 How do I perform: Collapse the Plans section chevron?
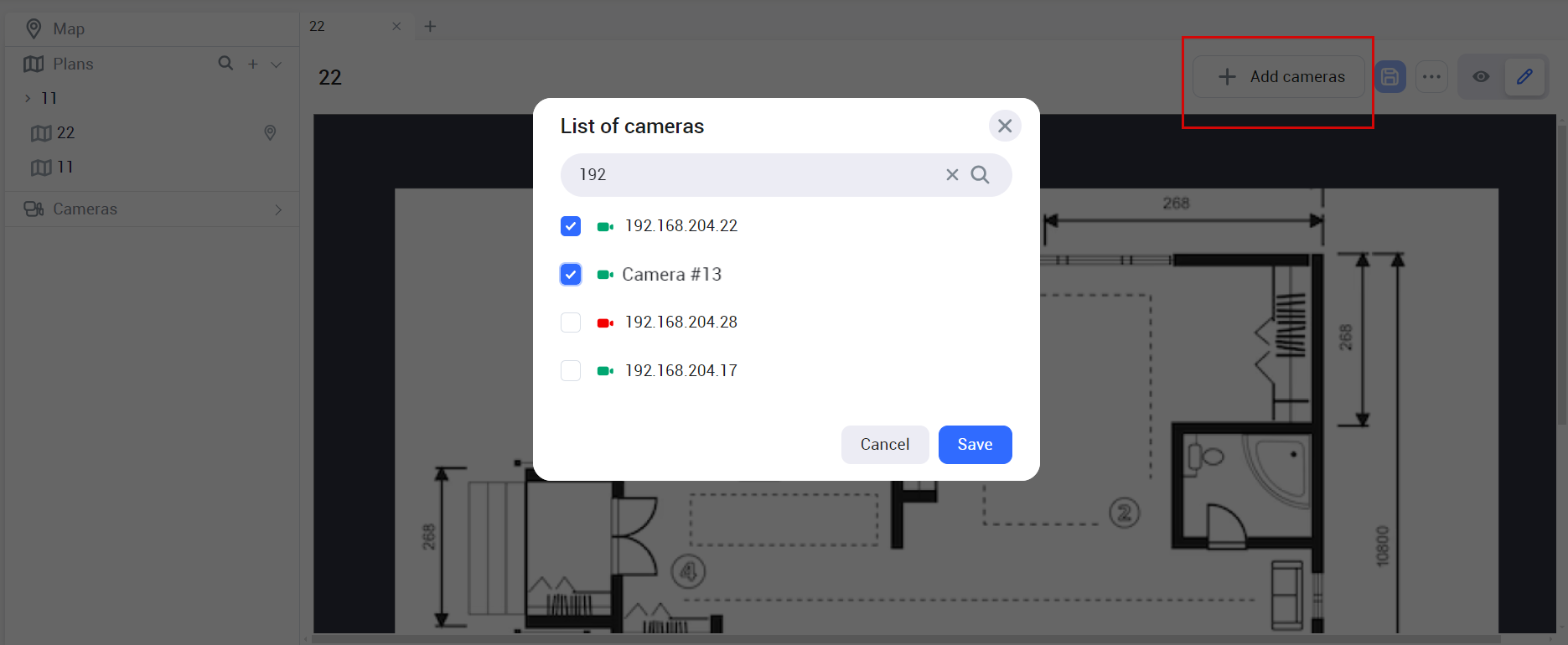(277, 64)
